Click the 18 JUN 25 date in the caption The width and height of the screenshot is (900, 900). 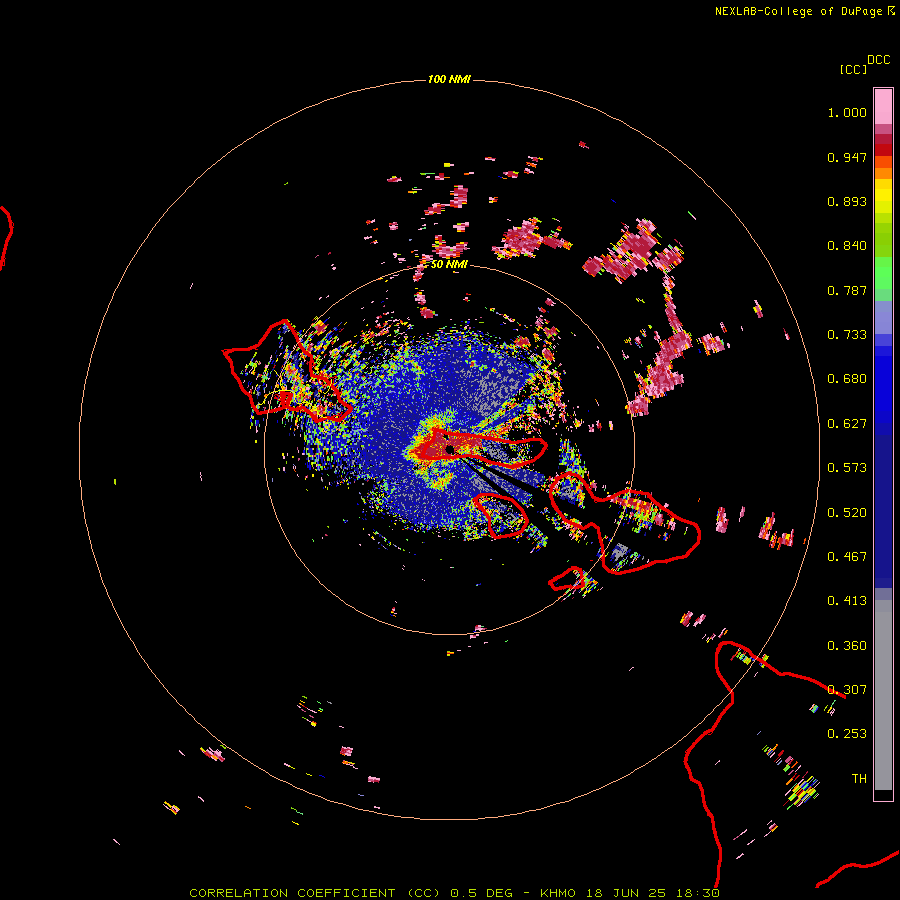626,893
